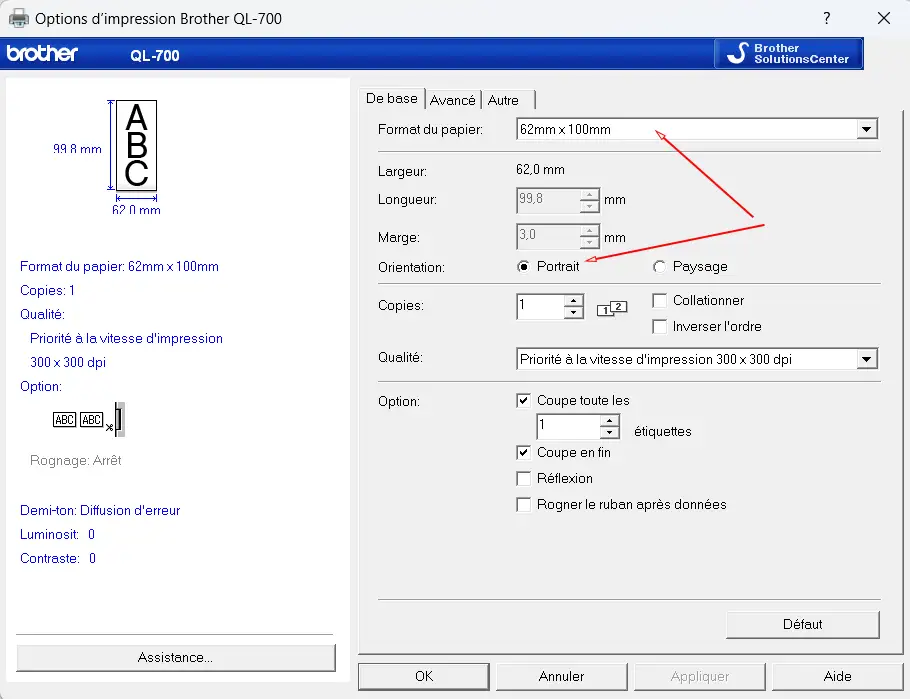Click the collate pages illustration icon

coord(612,308)
